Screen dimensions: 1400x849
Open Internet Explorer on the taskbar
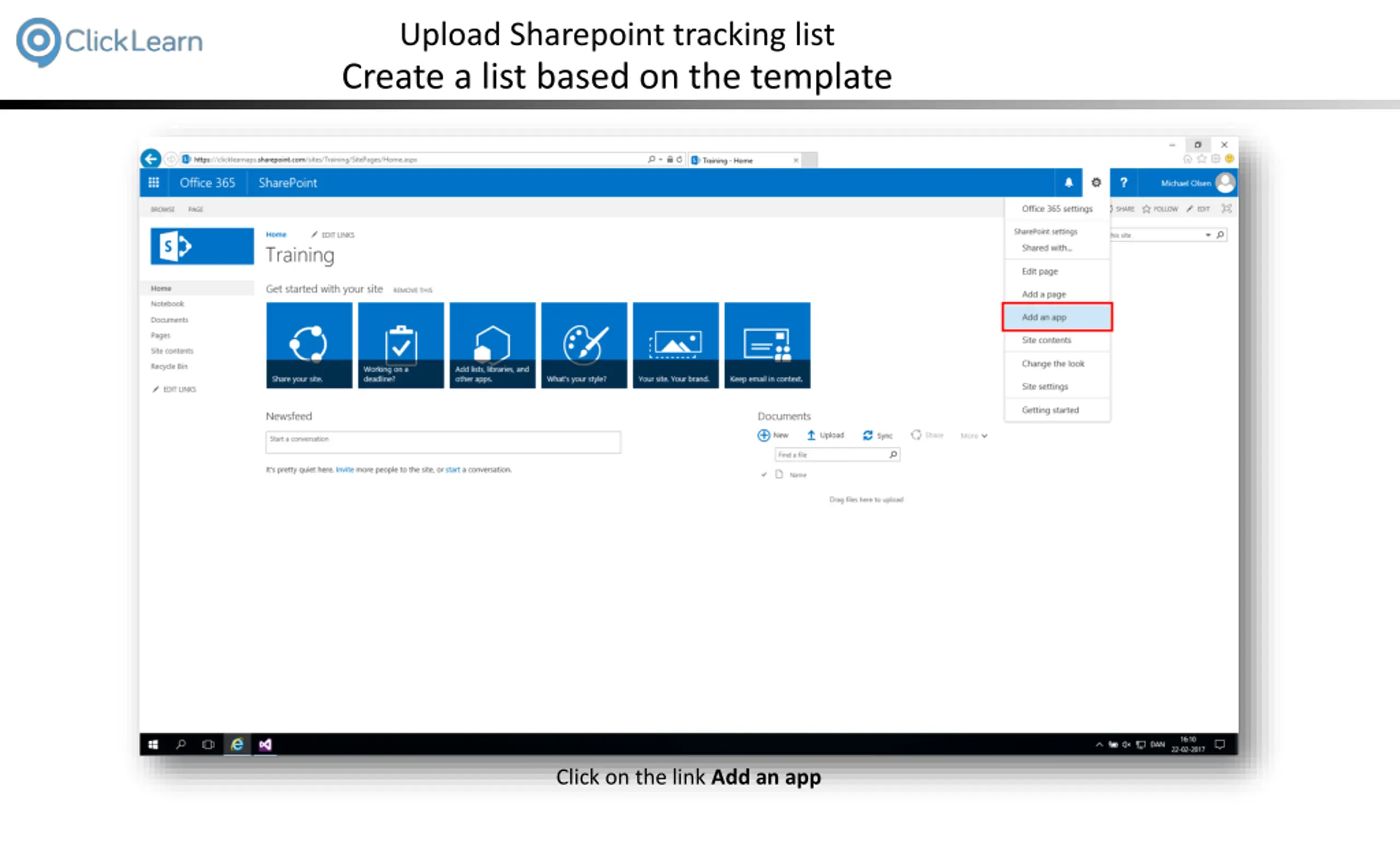237,745
